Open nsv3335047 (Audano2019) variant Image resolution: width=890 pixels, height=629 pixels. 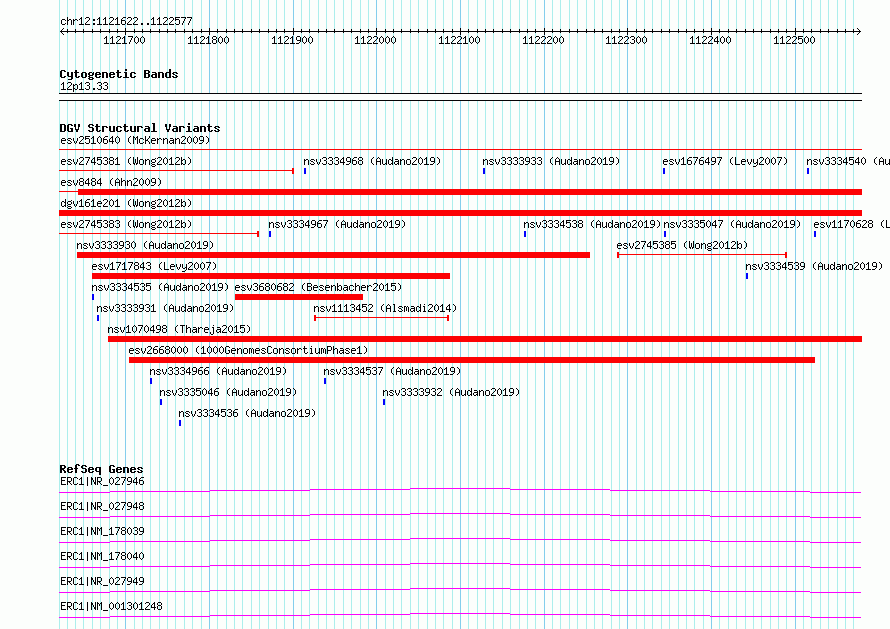732,224
